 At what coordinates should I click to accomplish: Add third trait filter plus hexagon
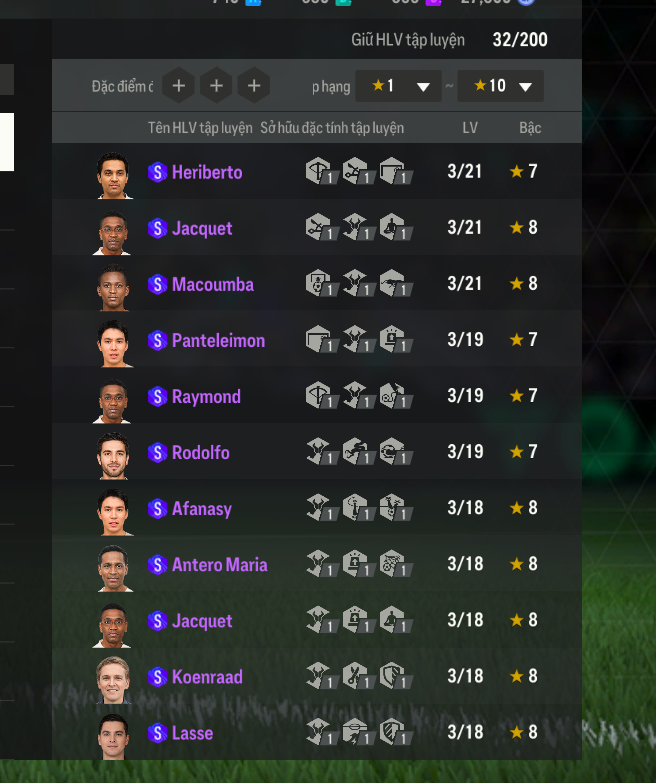[254, 85]
